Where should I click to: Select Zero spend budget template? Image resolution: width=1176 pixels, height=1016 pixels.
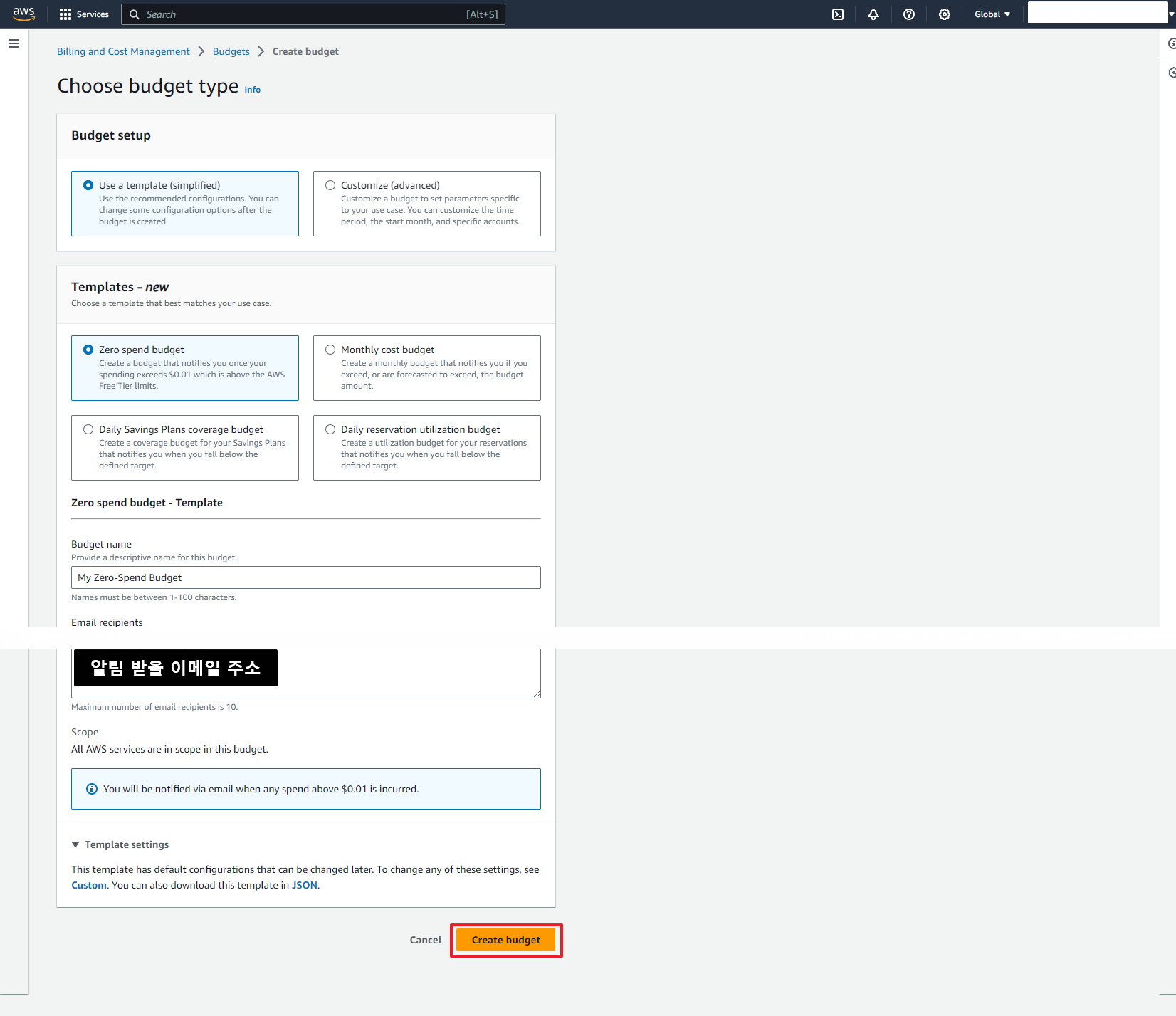pyautogui.click(x=185, y=368)
